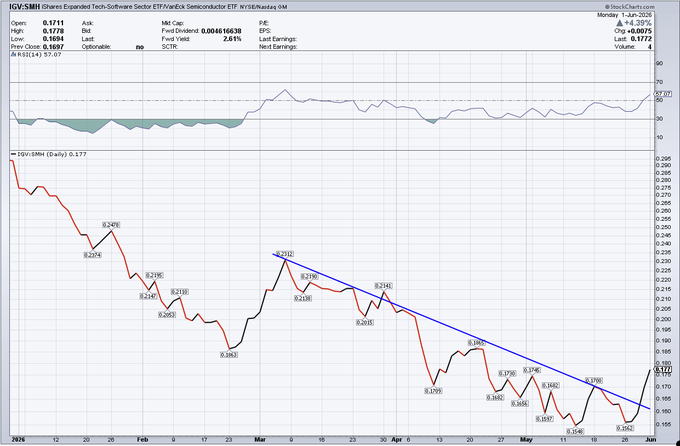680x446 pixels.
Task: Click the NYSE/Nasdaq GM exchange label
Action: pos(263,7)
